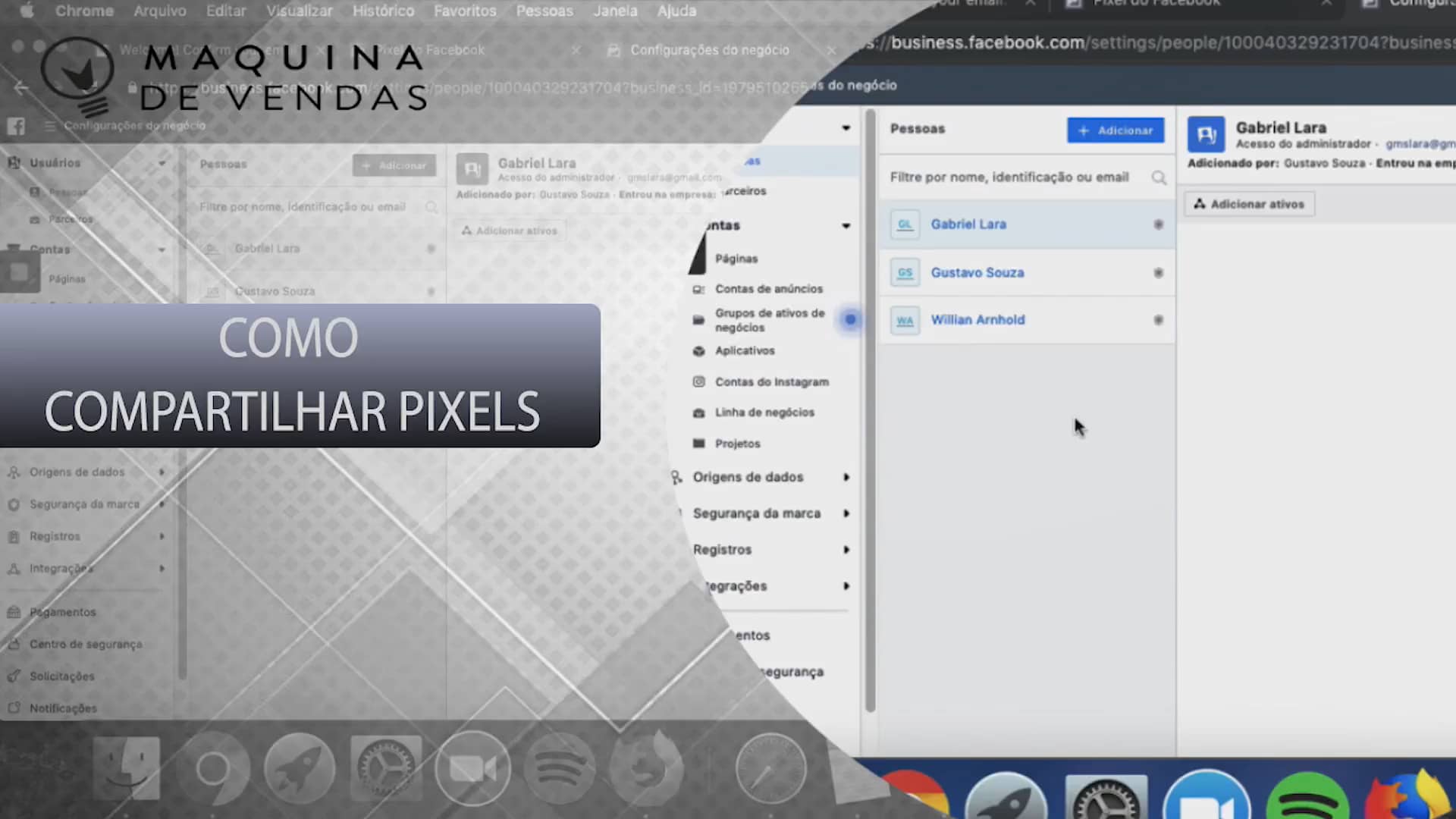Open the Aplicativos section

[744, 351]
